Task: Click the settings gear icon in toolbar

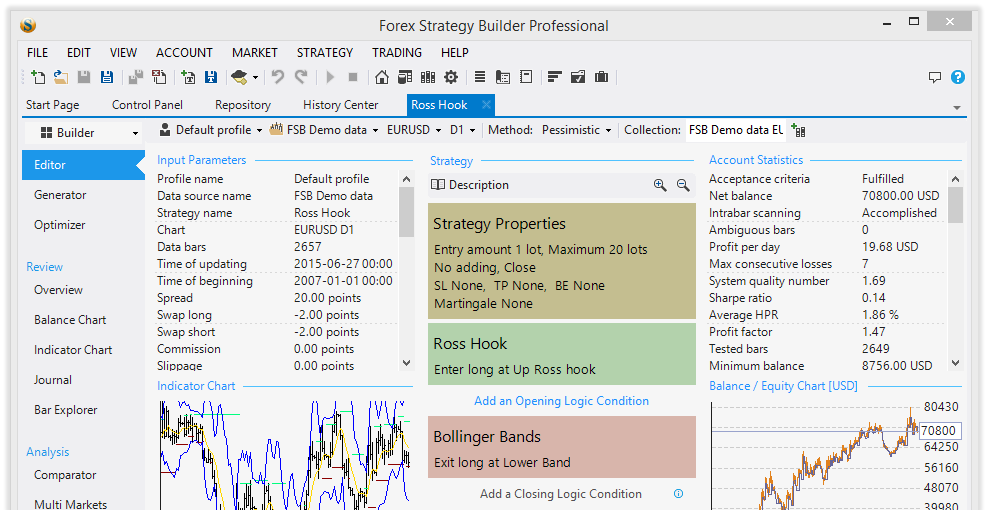Action: 451,77
